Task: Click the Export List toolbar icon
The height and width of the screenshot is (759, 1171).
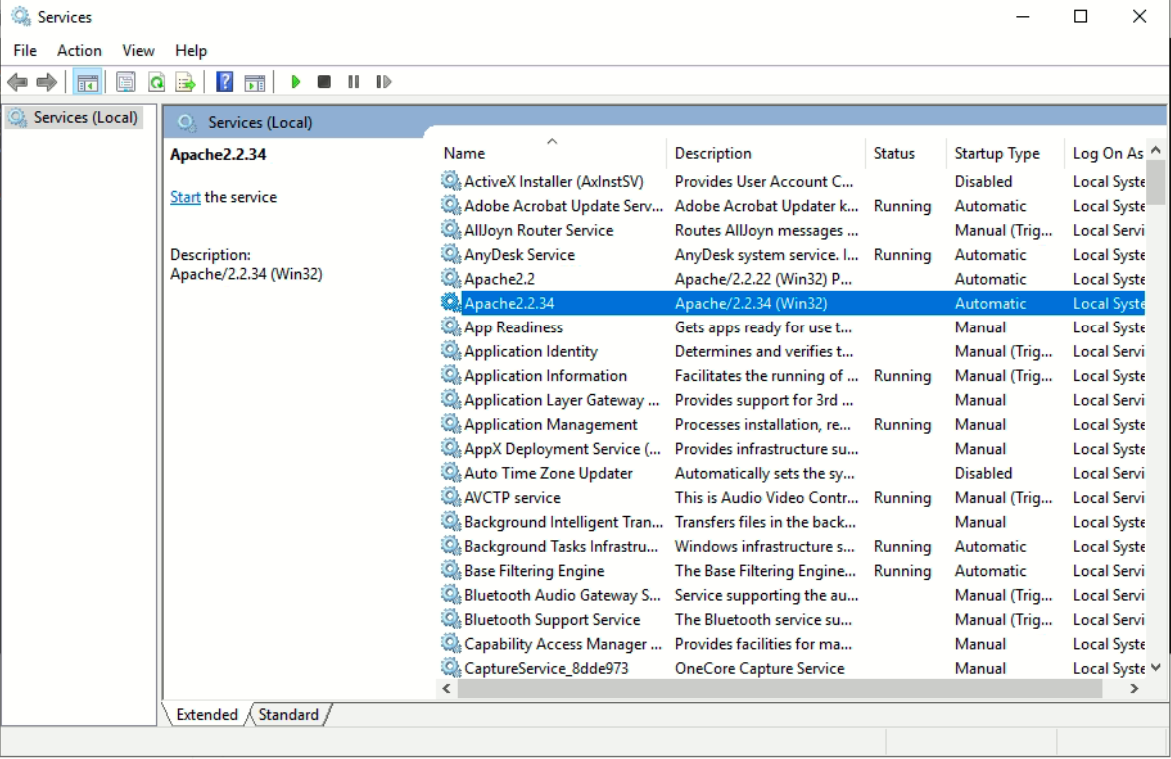Action: point(185,82)
